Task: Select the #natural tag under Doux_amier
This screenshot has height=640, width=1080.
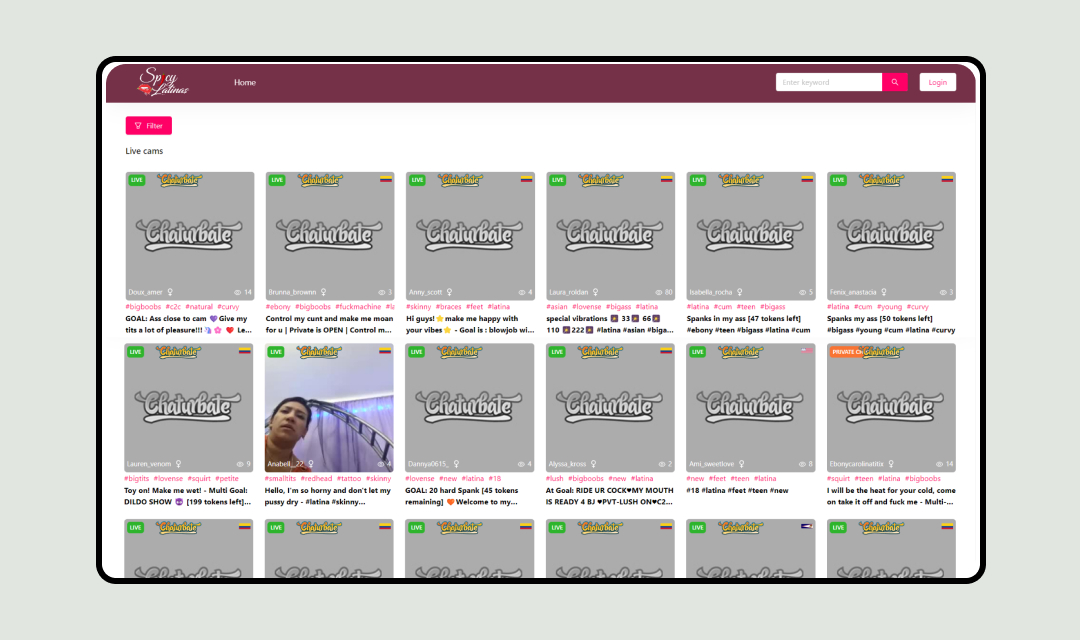Action: pos(199,307)
